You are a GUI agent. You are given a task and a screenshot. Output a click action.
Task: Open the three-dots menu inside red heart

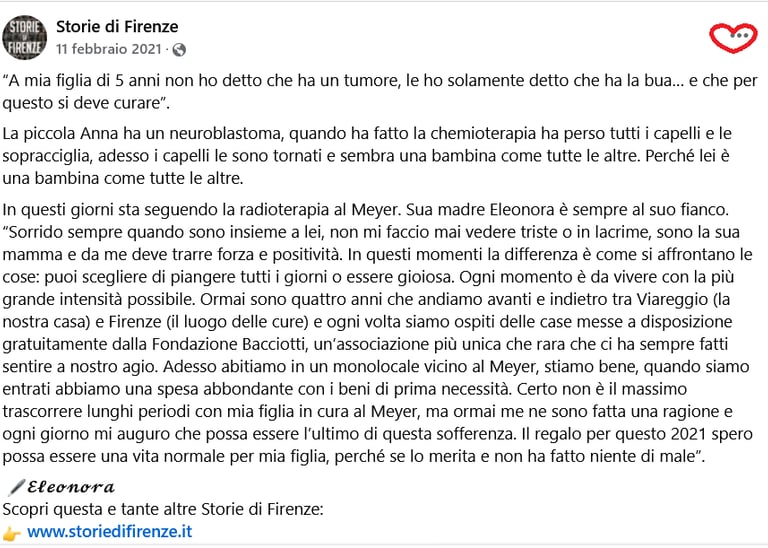740,36
